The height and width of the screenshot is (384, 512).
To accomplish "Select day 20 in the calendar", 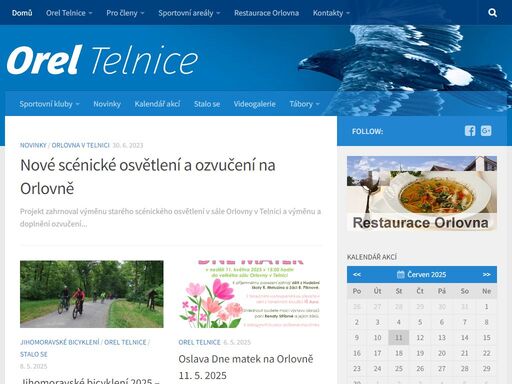I will click(x=442, y=353).
